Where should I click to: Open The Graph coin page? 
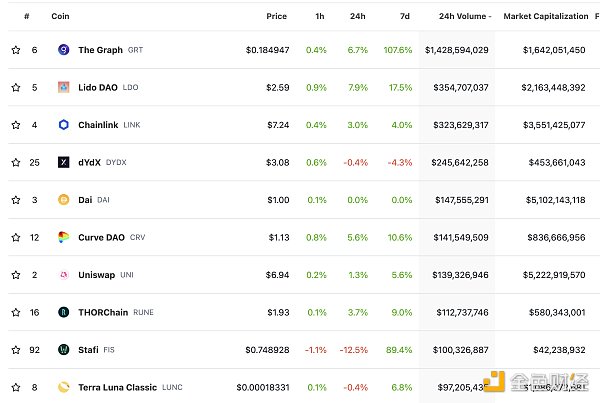(100, 50)
